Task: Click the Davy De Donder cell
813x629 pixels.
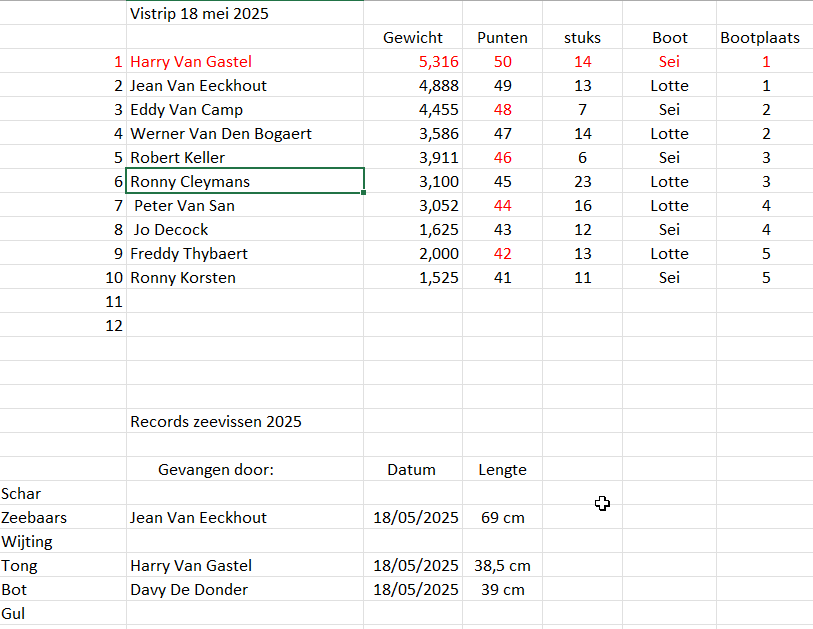Action: (x=245, y=590)
